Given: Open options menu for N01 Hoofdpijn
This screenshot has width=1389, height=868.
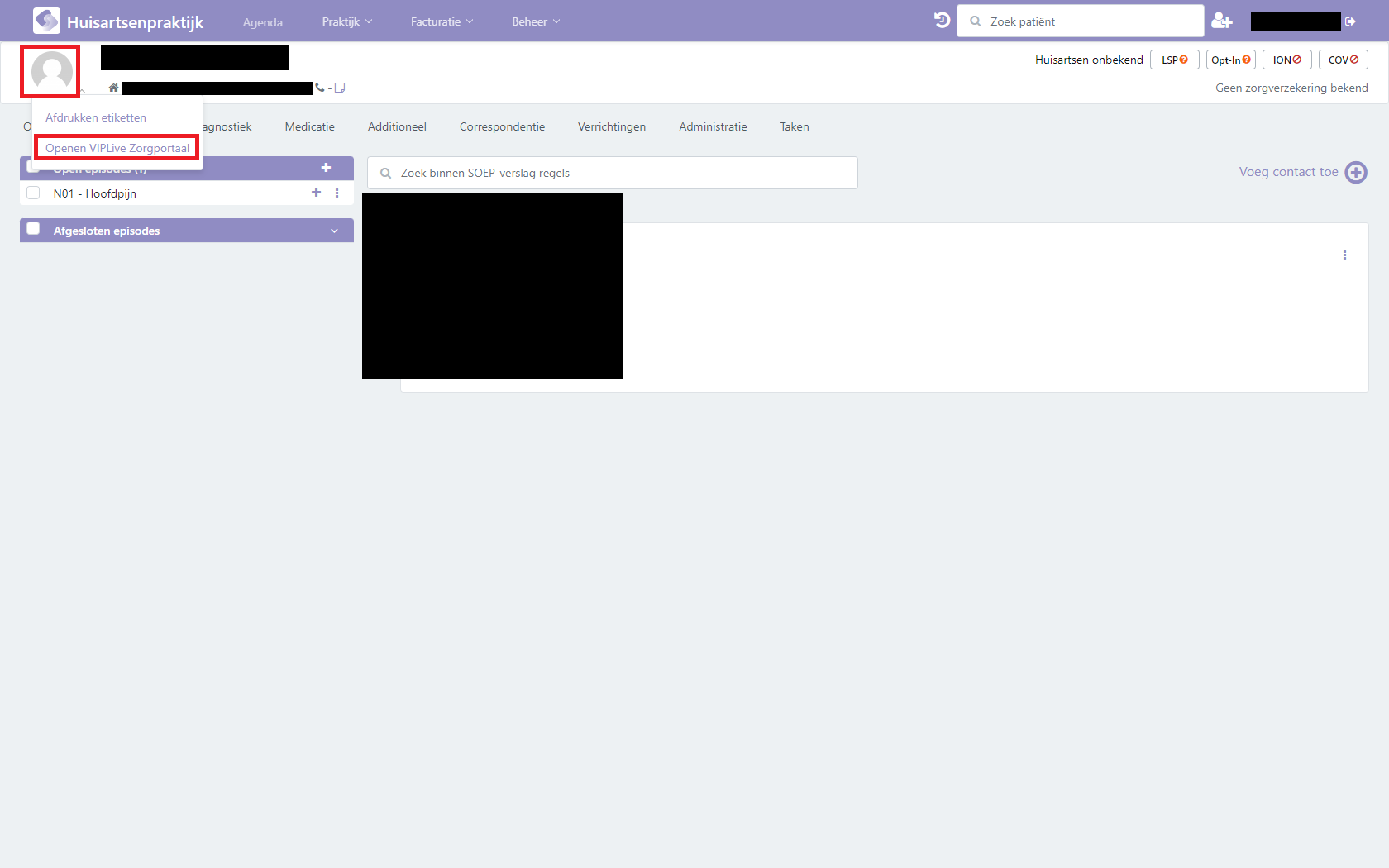Looking at the screenshot, I should tap(337, 193).
